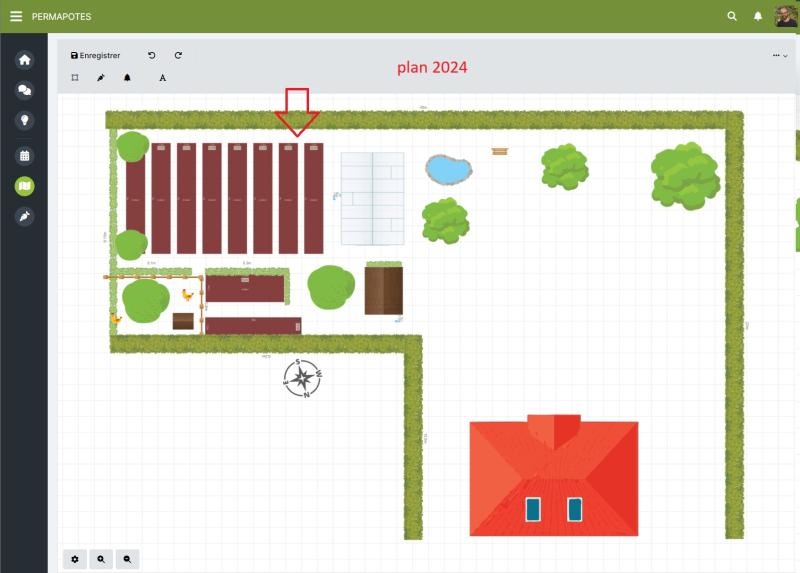Select the text tool labeled A
800x573 pixels.
163,77
